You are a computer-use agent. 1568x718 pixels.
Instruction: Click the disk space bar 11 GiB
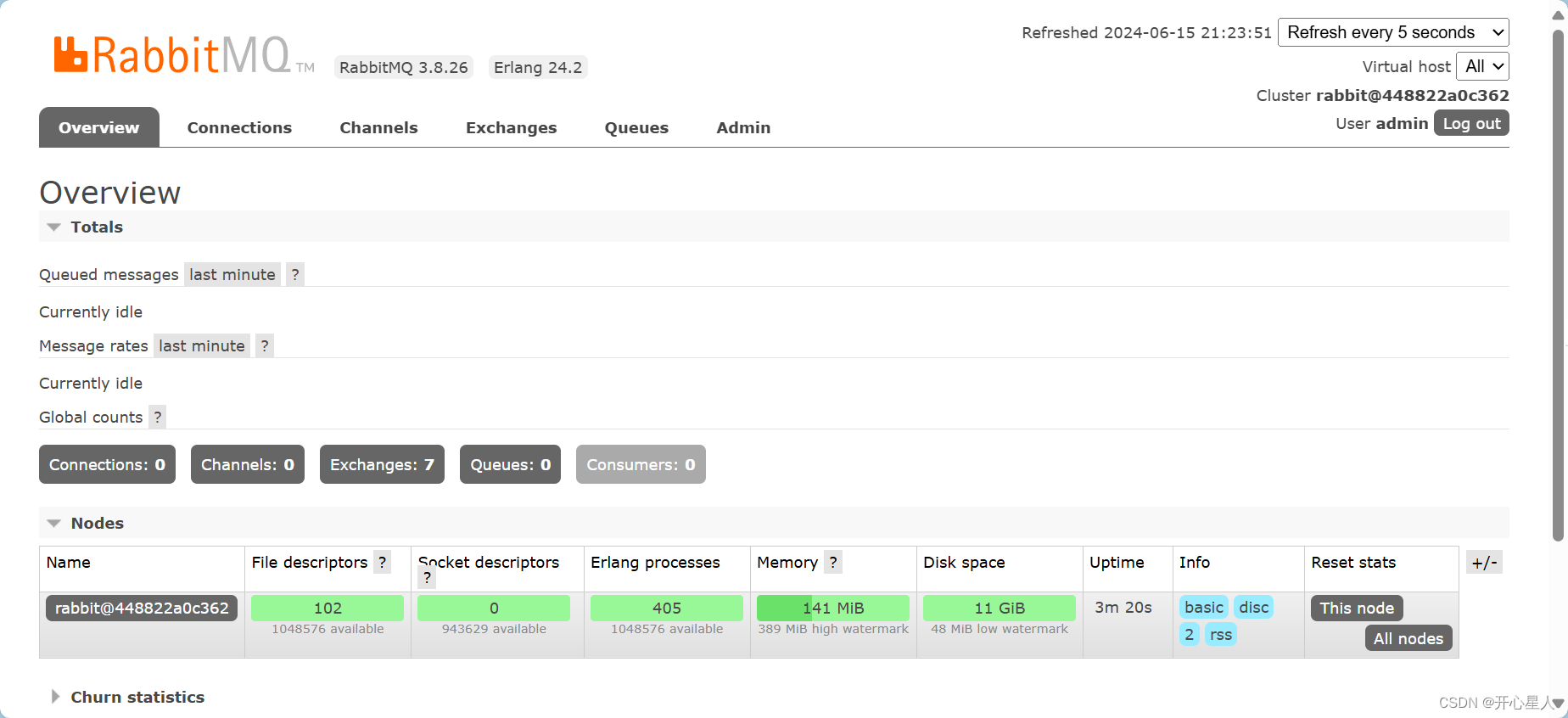pyautogui.click(x=1000, y=608)
